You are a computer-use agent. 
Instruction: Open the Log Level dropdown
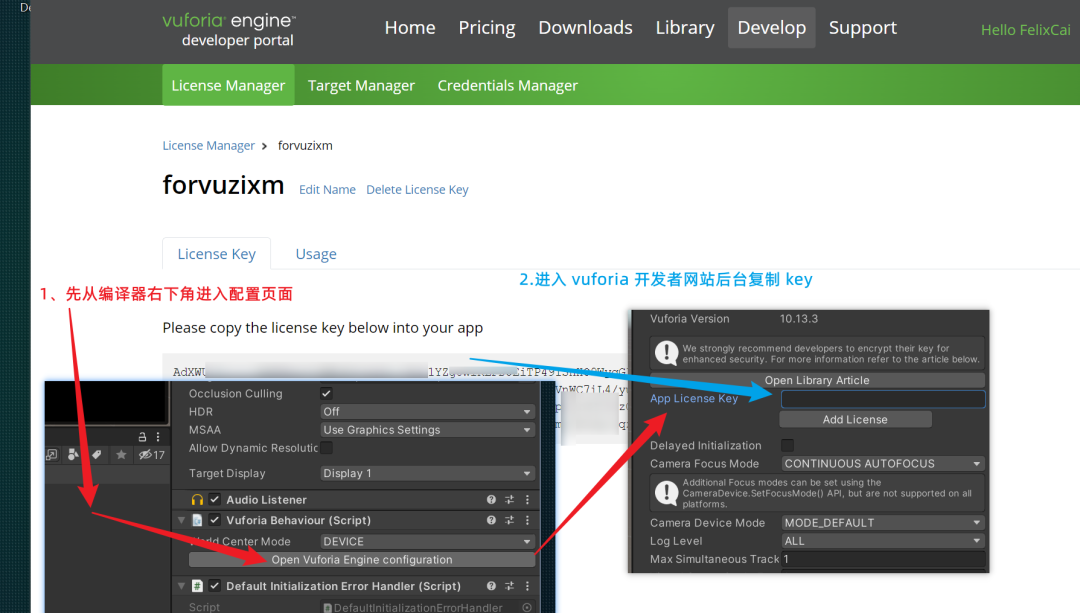(883, 541)
